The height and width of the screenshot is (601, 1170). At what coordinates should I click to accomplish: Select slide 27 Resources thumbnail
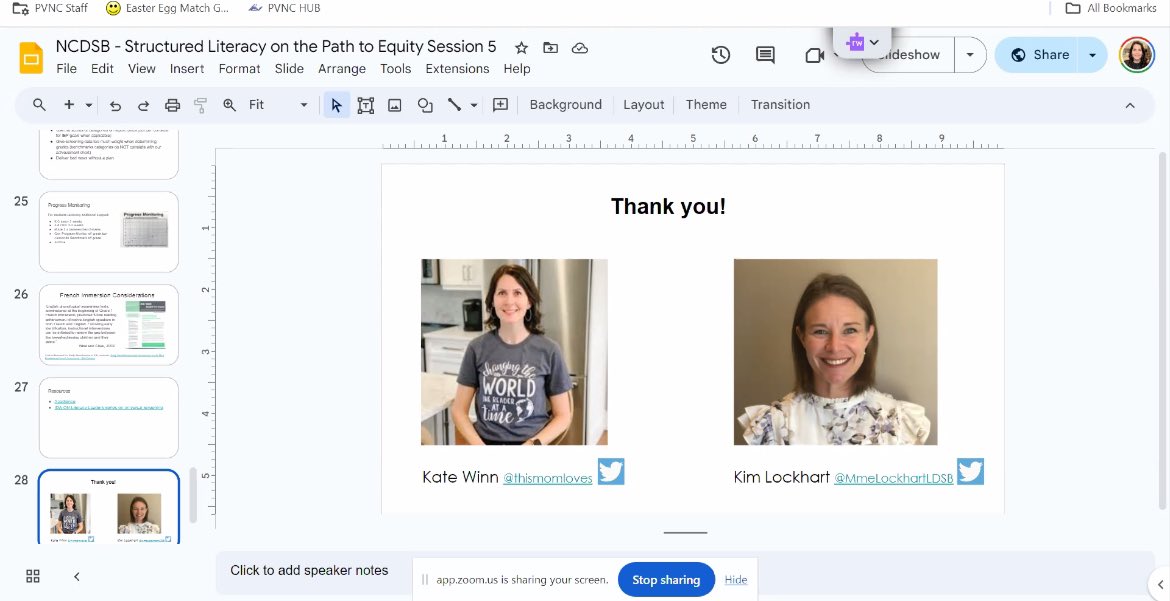pos(109,417)
